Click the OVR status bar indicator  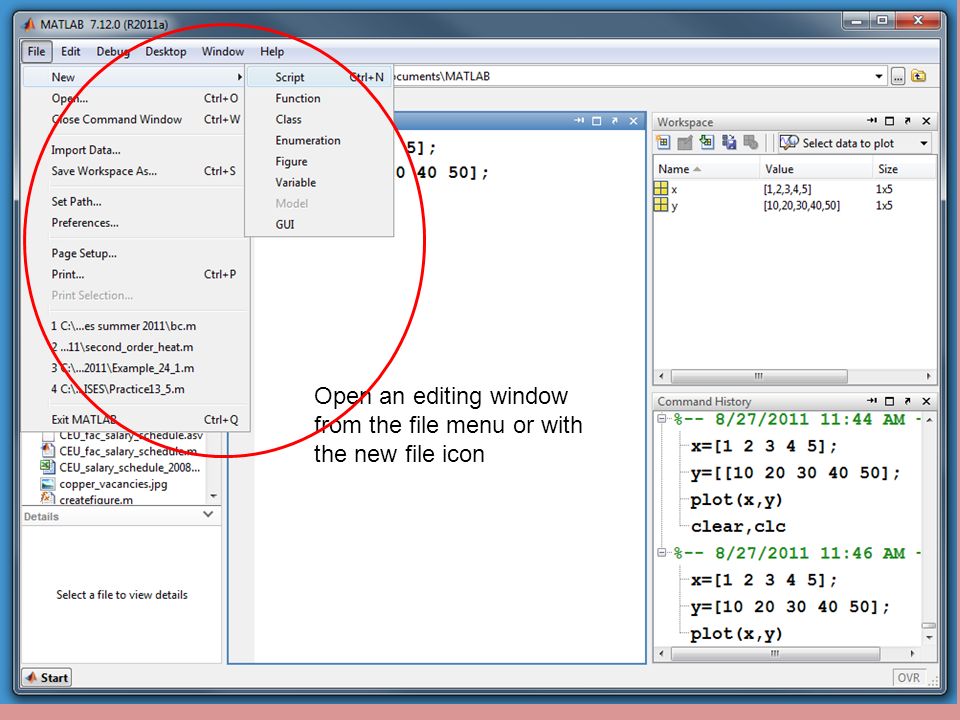909,678
